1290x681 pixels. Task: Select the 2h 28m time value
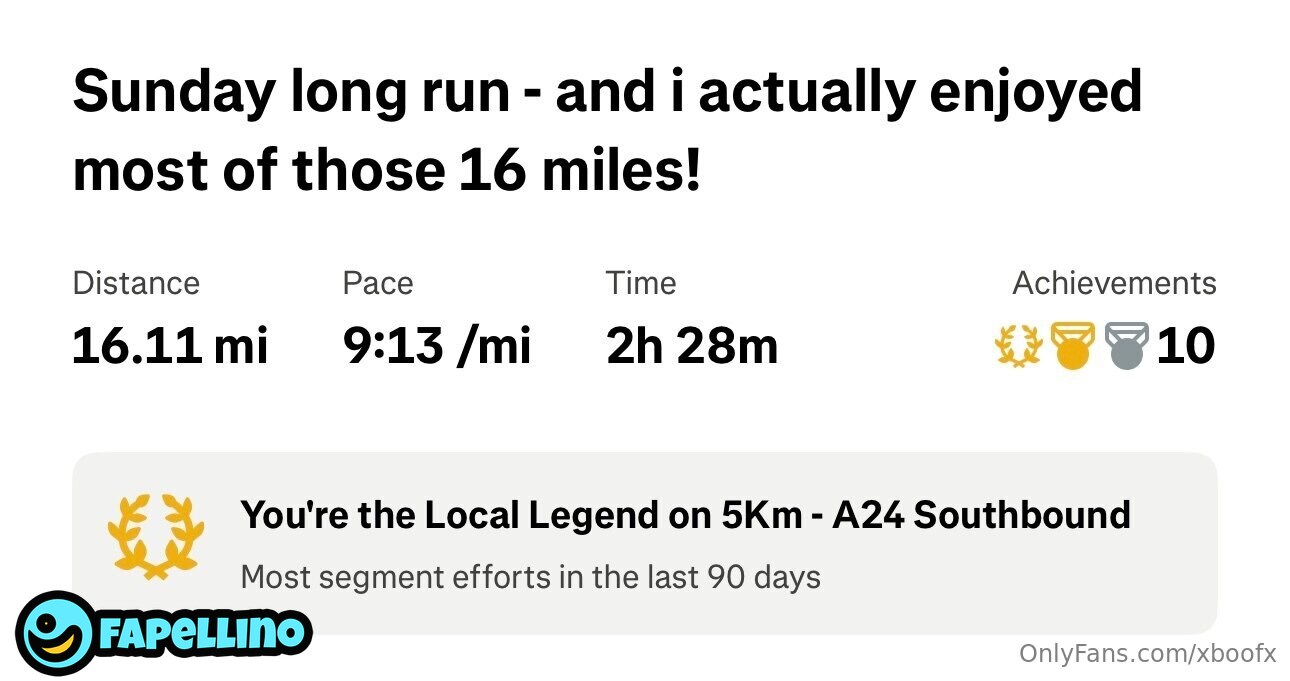tap(691, 346)
